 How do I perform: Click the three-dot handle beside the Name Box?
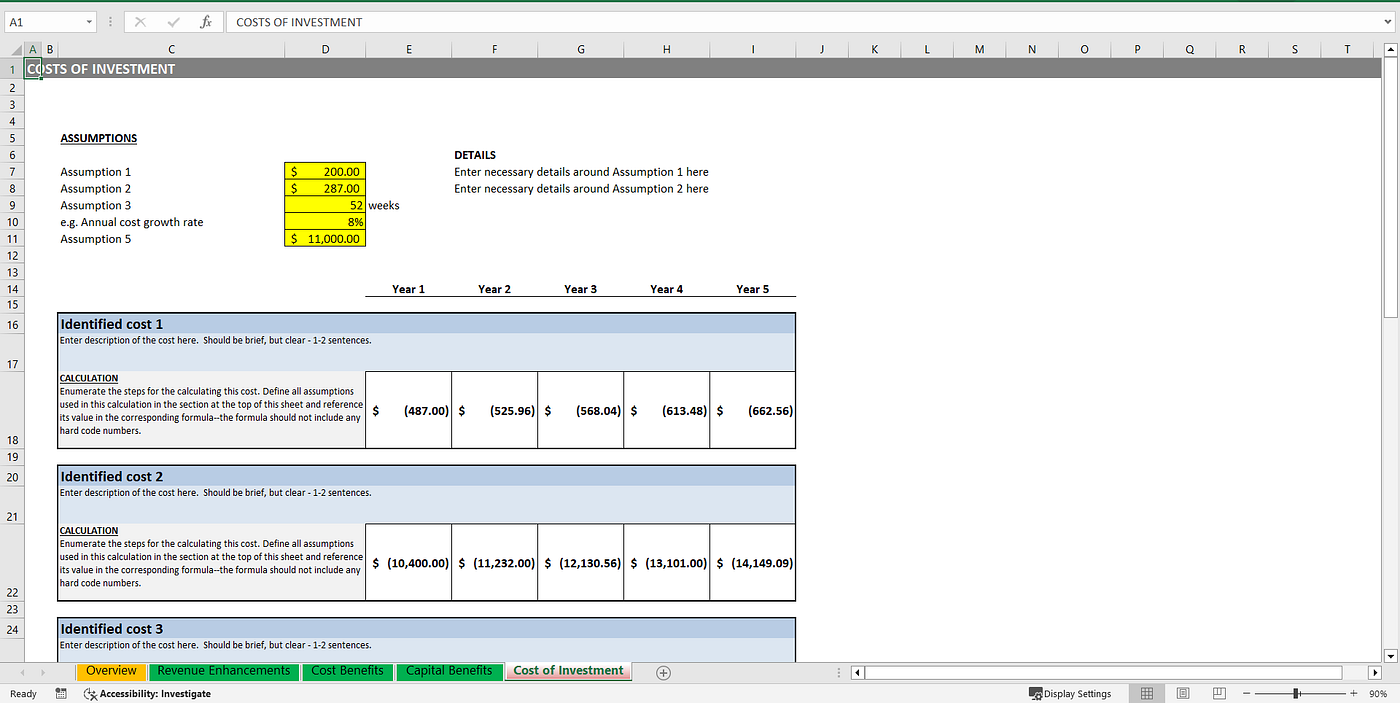click(x=110, y=21)
